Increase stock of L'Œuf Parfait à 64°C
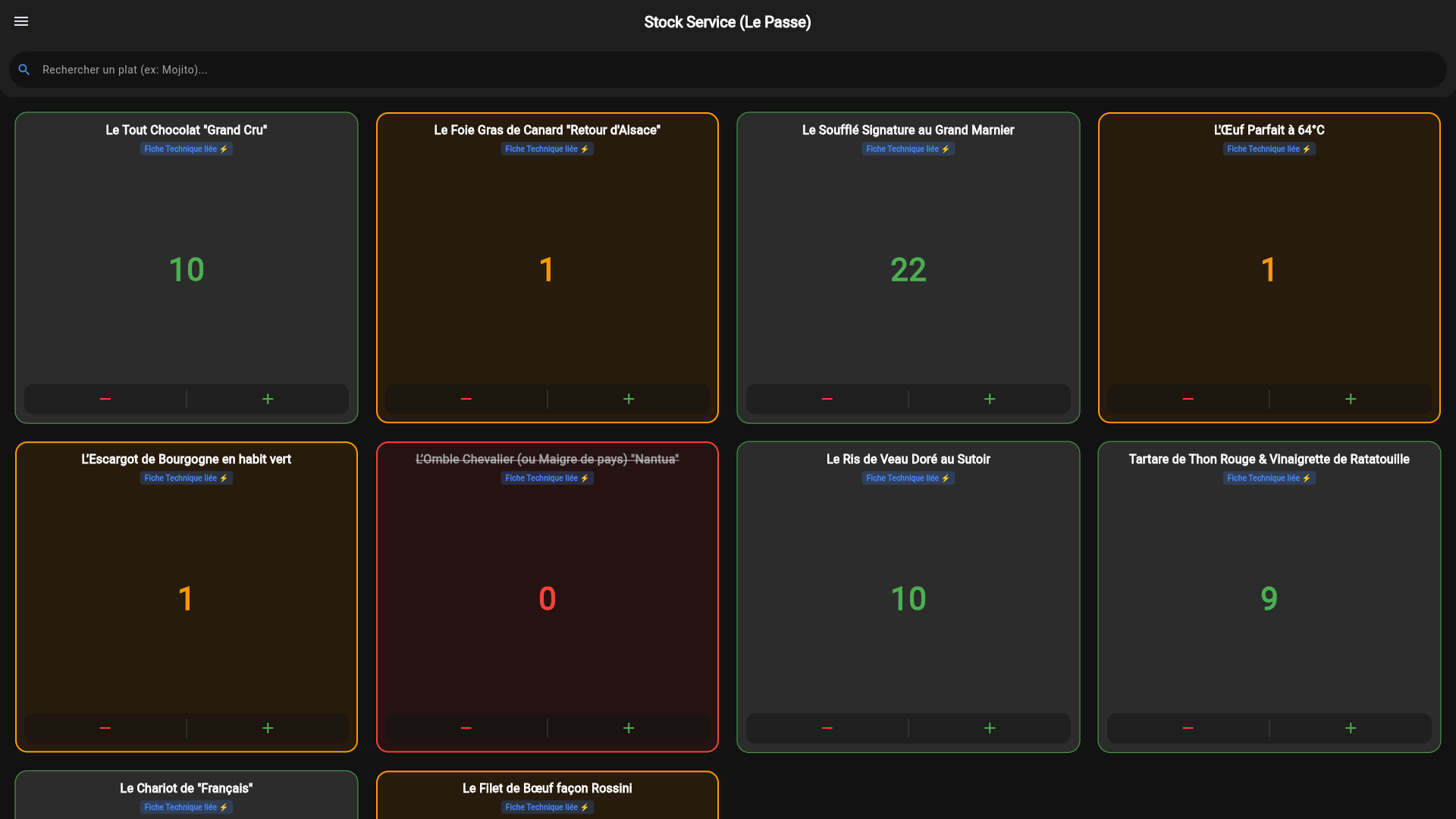This screenshot has width=1456, height=819. click(1351, 399)
